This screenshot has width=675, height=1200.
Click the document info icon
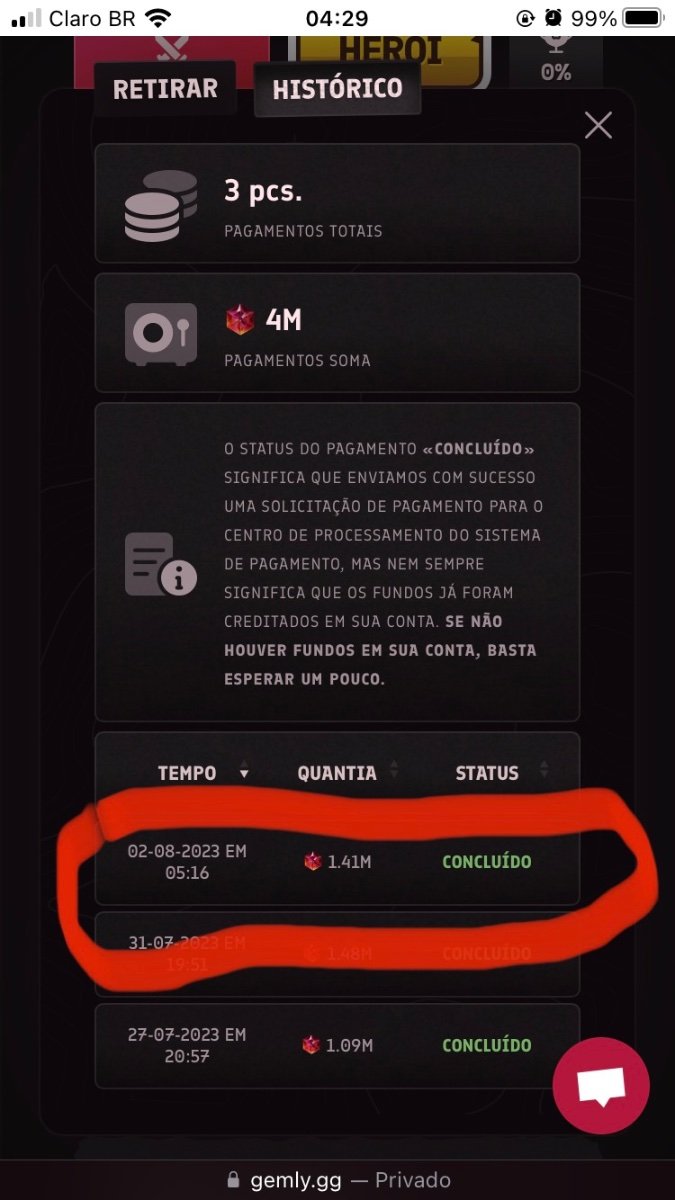pyautogui.click(x=160, y=564)
